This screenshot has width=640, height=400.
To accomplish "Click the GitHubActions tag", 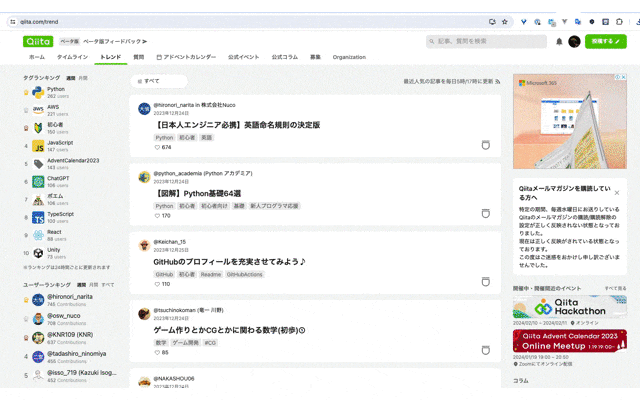I will (244, 274).
